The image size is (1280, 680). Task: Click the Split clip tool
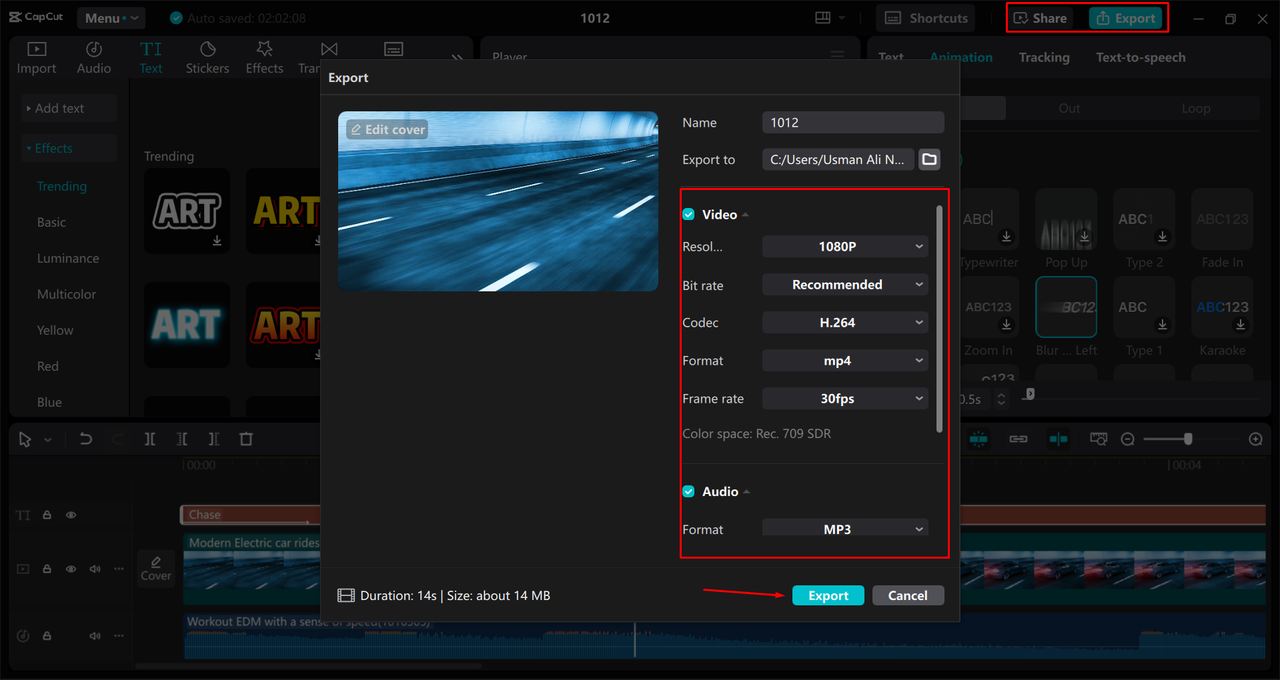(150, 439)
